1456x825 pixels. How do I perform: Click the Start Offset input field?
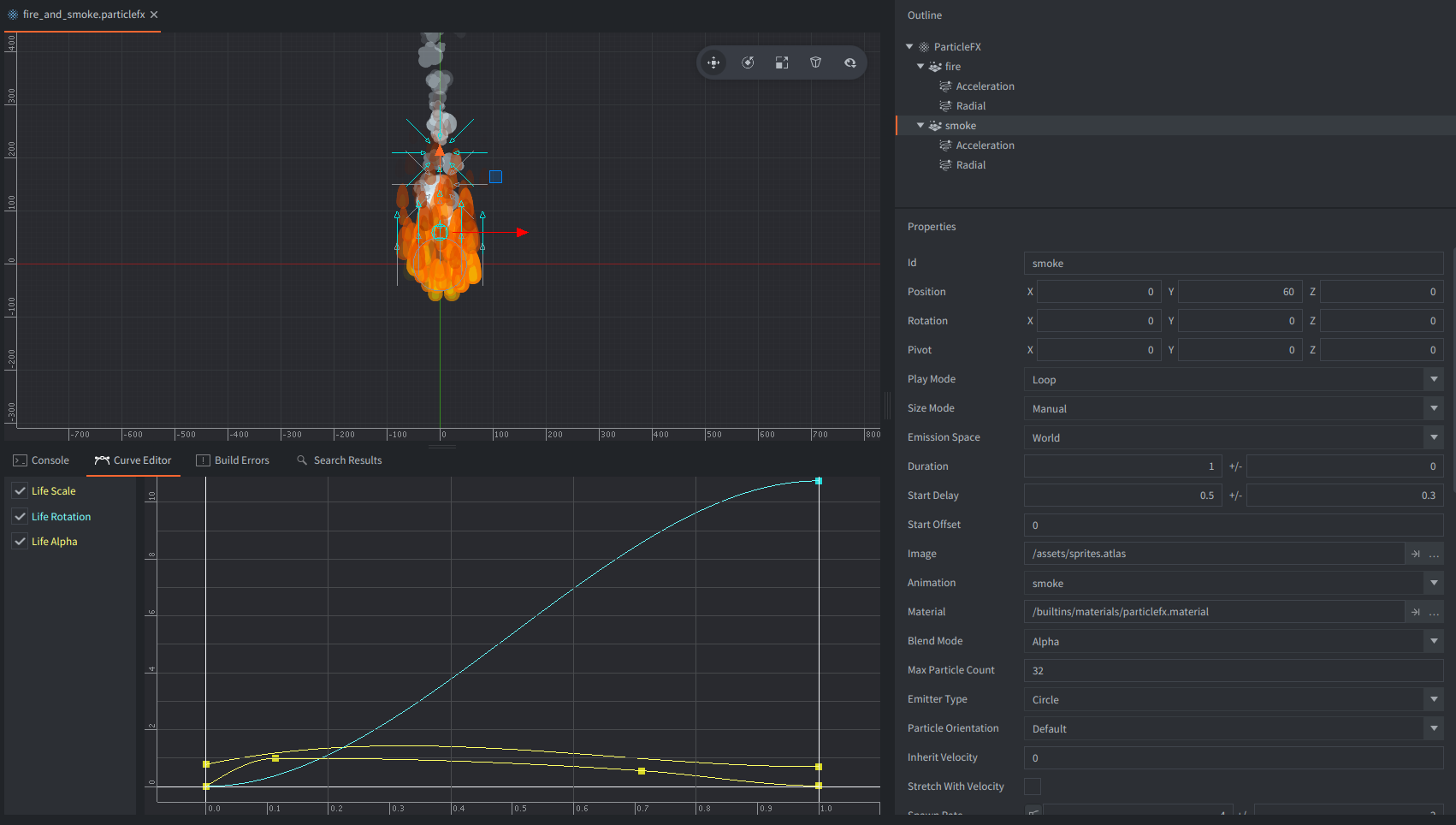(1234, 525)
